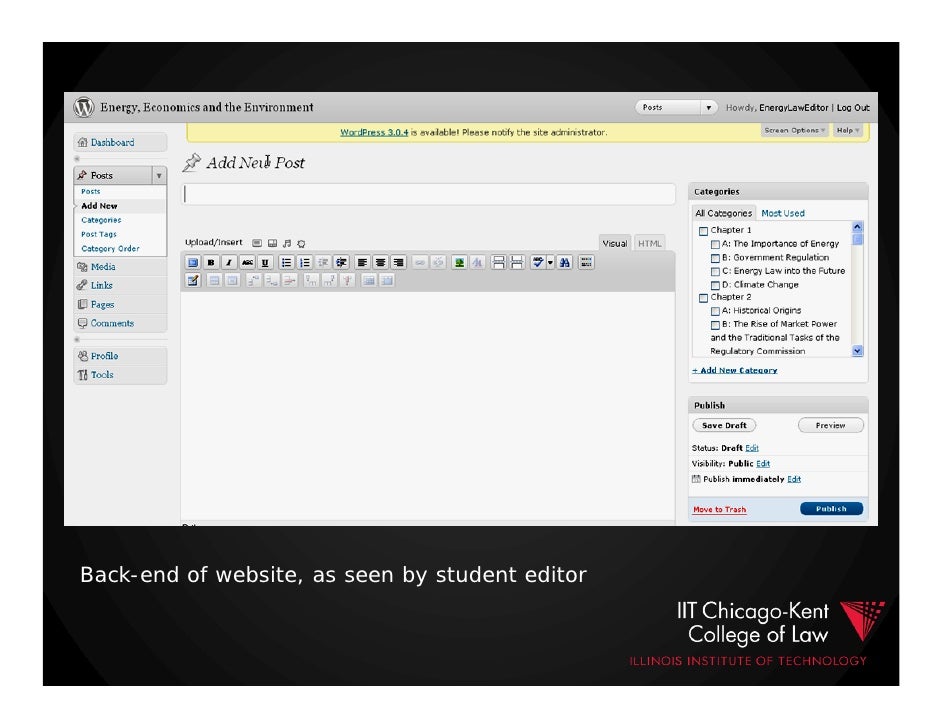Click the WordPress logo icon
This screenshot has height=728, width=942.
[x=84, y=107]
